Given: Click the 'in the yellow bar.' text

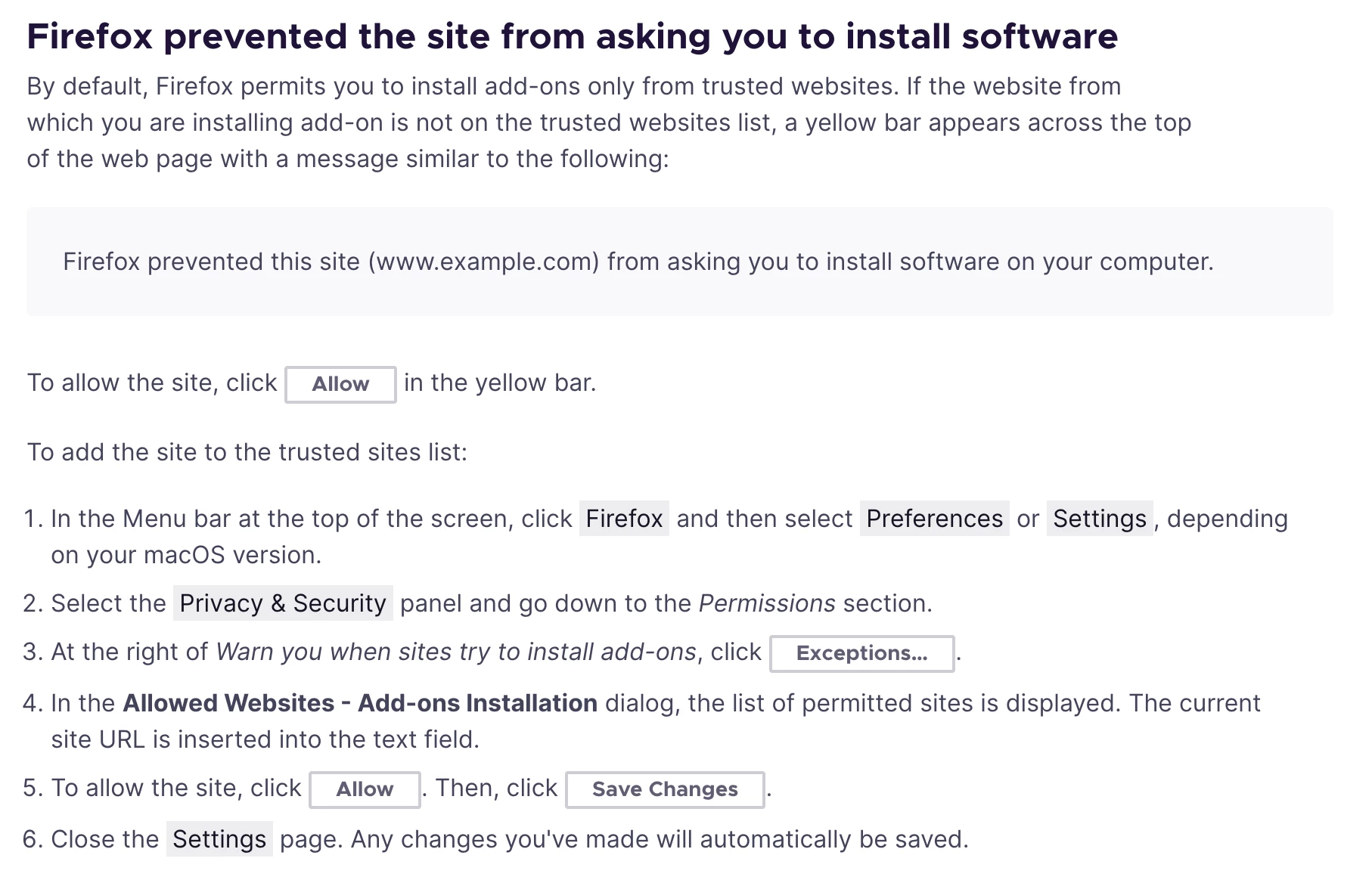Looking at the screenshot, I should pyautogui.click(x=500, y=383).
